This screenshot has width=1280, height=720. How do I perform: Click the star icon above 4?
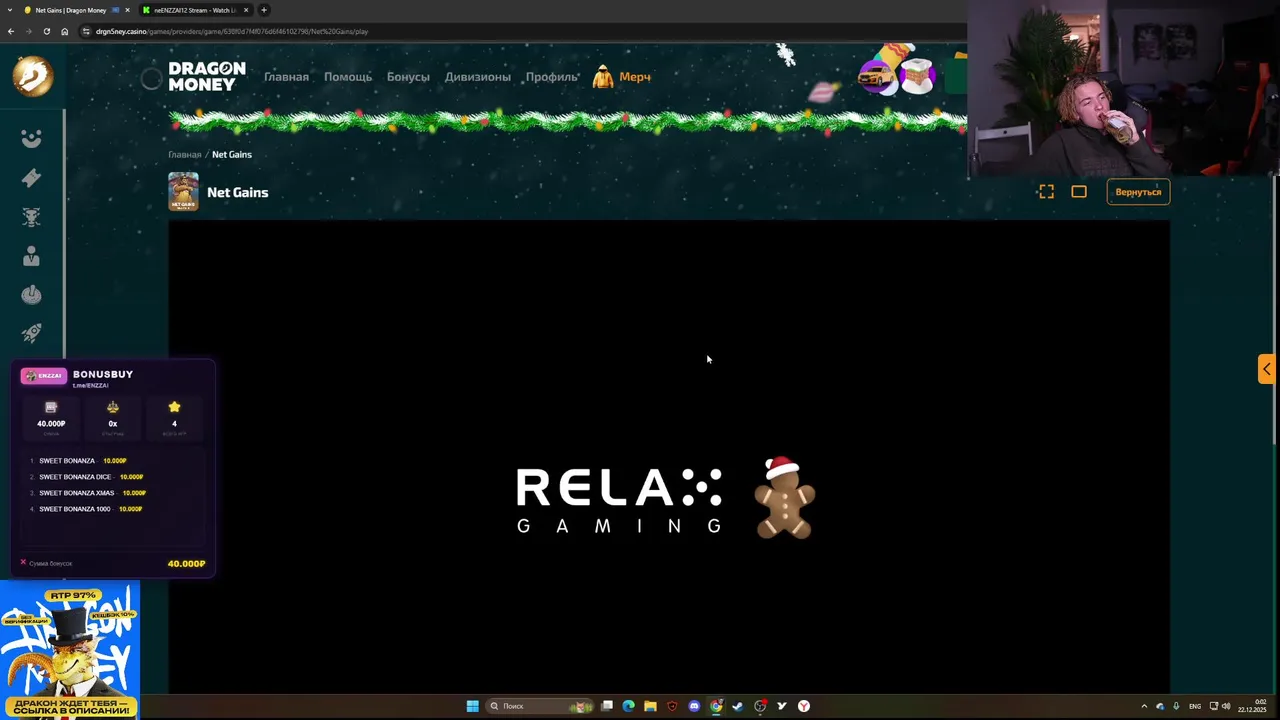pyautogui.click(x=174, y=407)
